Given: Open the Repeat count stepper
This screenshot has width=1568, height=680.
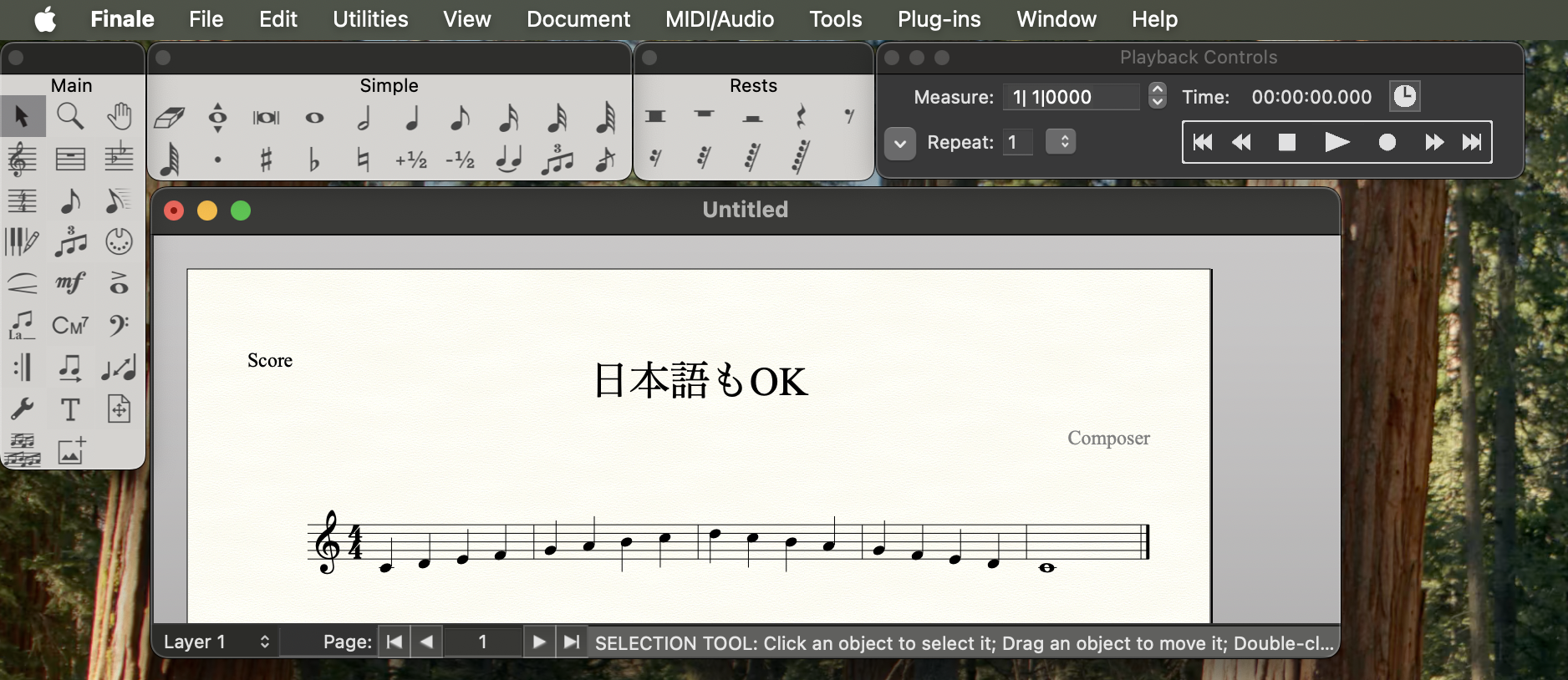Looking at the screenshot, I should pos(1061,142).
